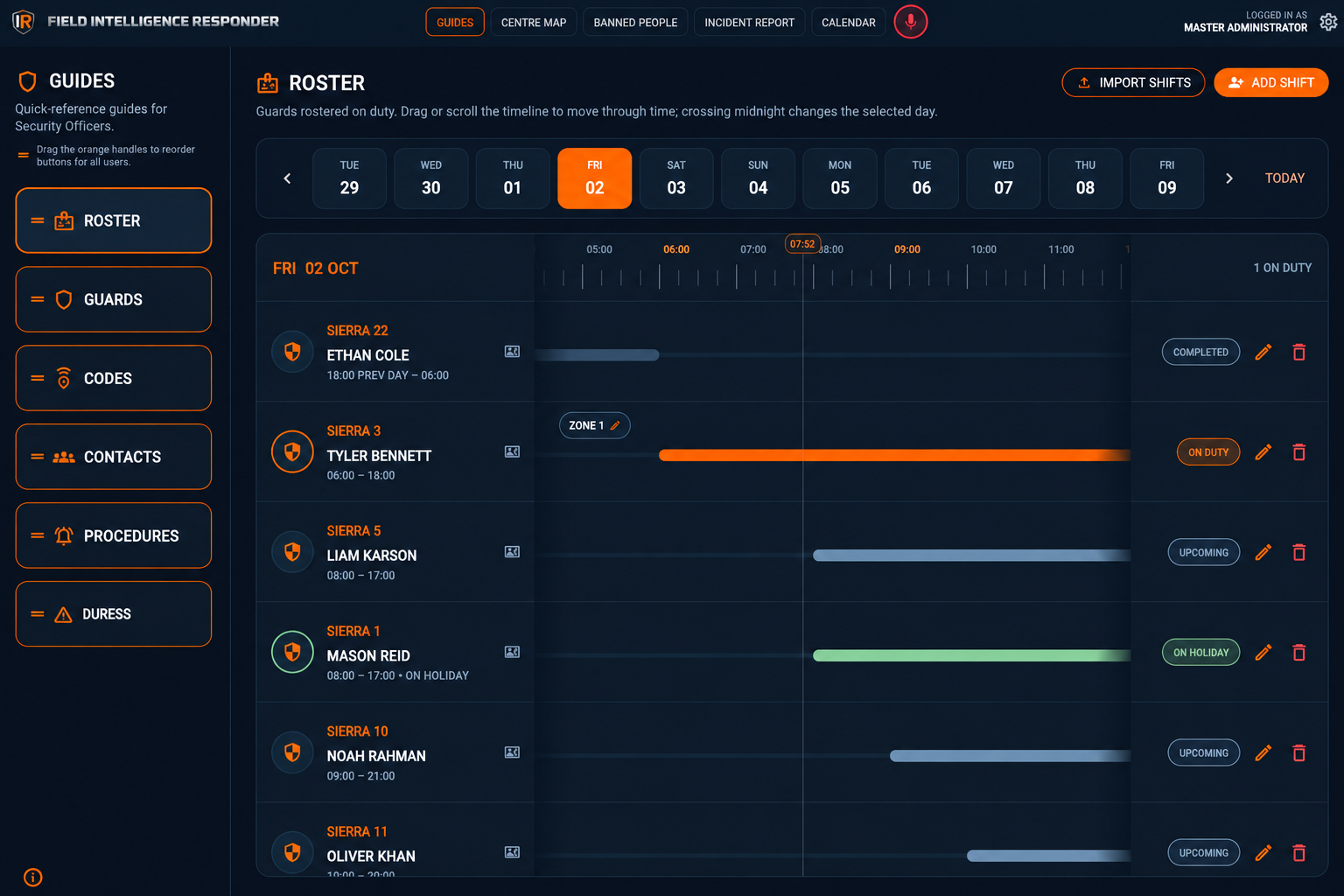Open the Guards guide

pyautogui.click(x=114, y=299)
